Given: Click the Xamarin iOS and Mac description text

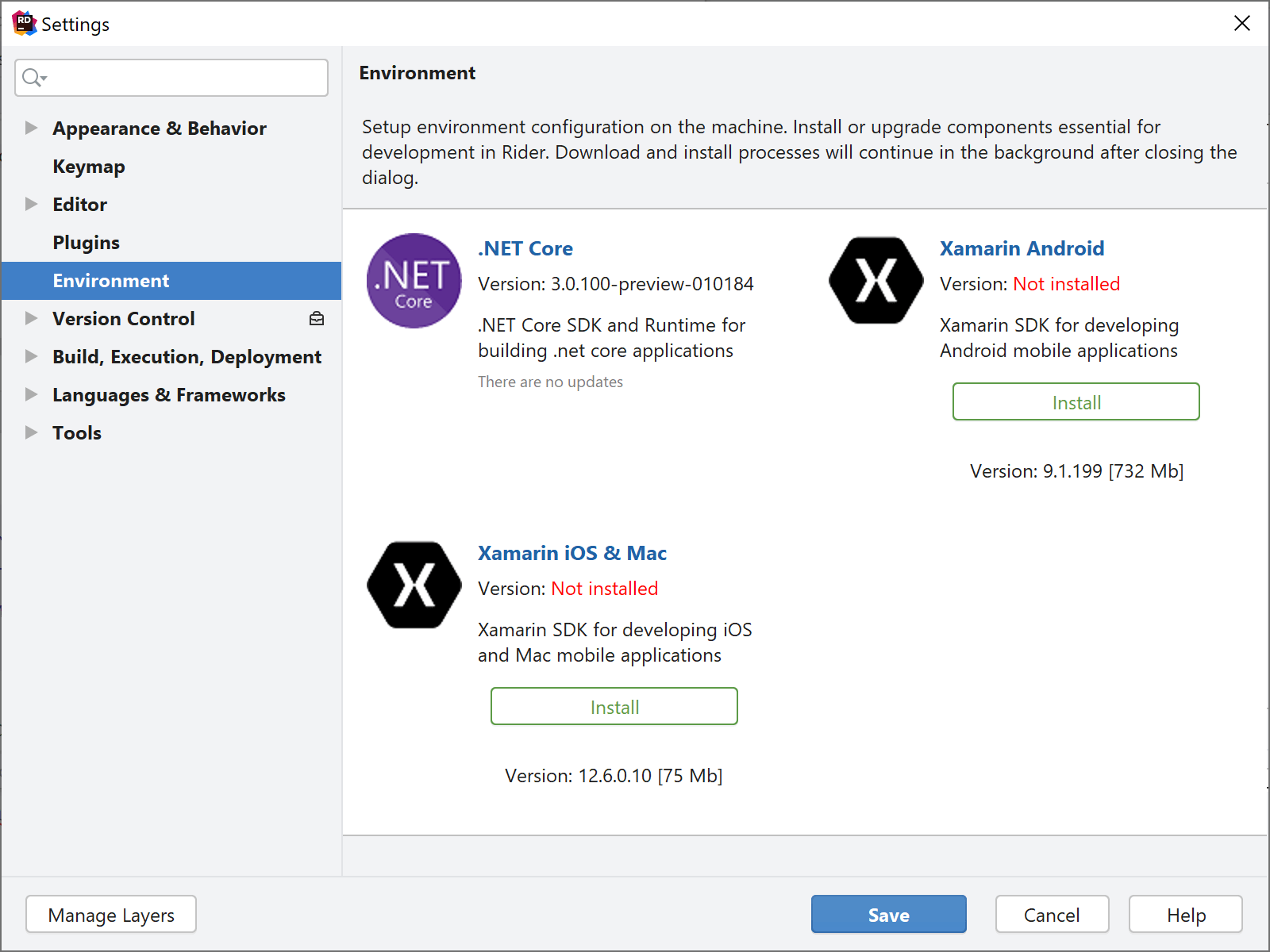Looking at the screenshot, I should [615, 643].
